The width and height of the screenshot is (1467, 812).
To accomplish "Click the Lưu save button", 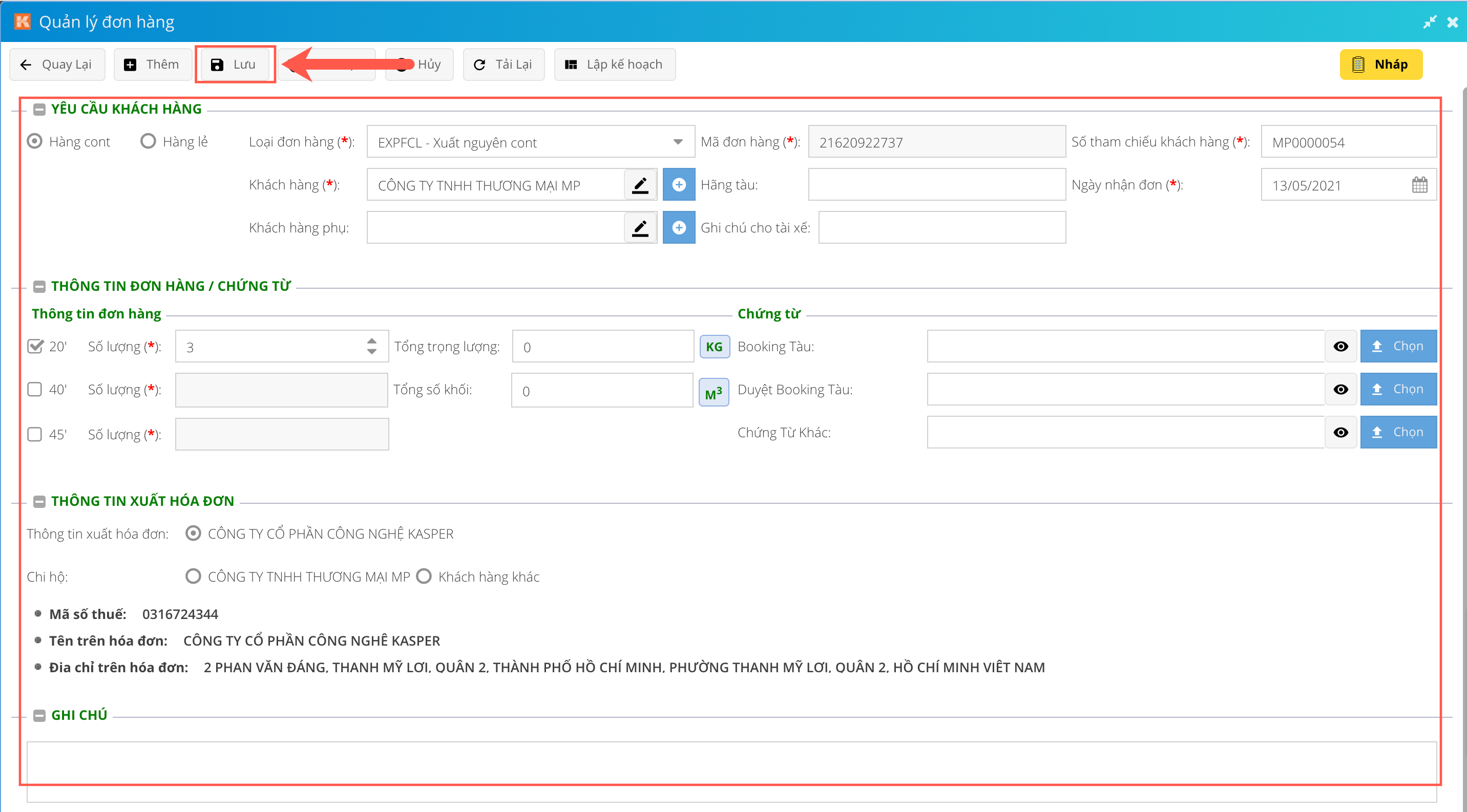I will tap(235, 65).
